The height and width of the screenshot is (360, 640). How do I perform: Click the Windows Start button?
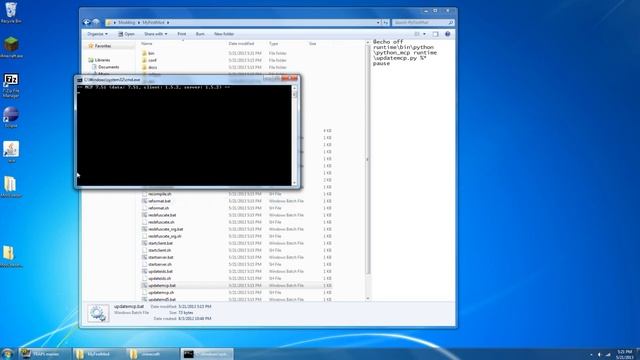coord(7,353)
